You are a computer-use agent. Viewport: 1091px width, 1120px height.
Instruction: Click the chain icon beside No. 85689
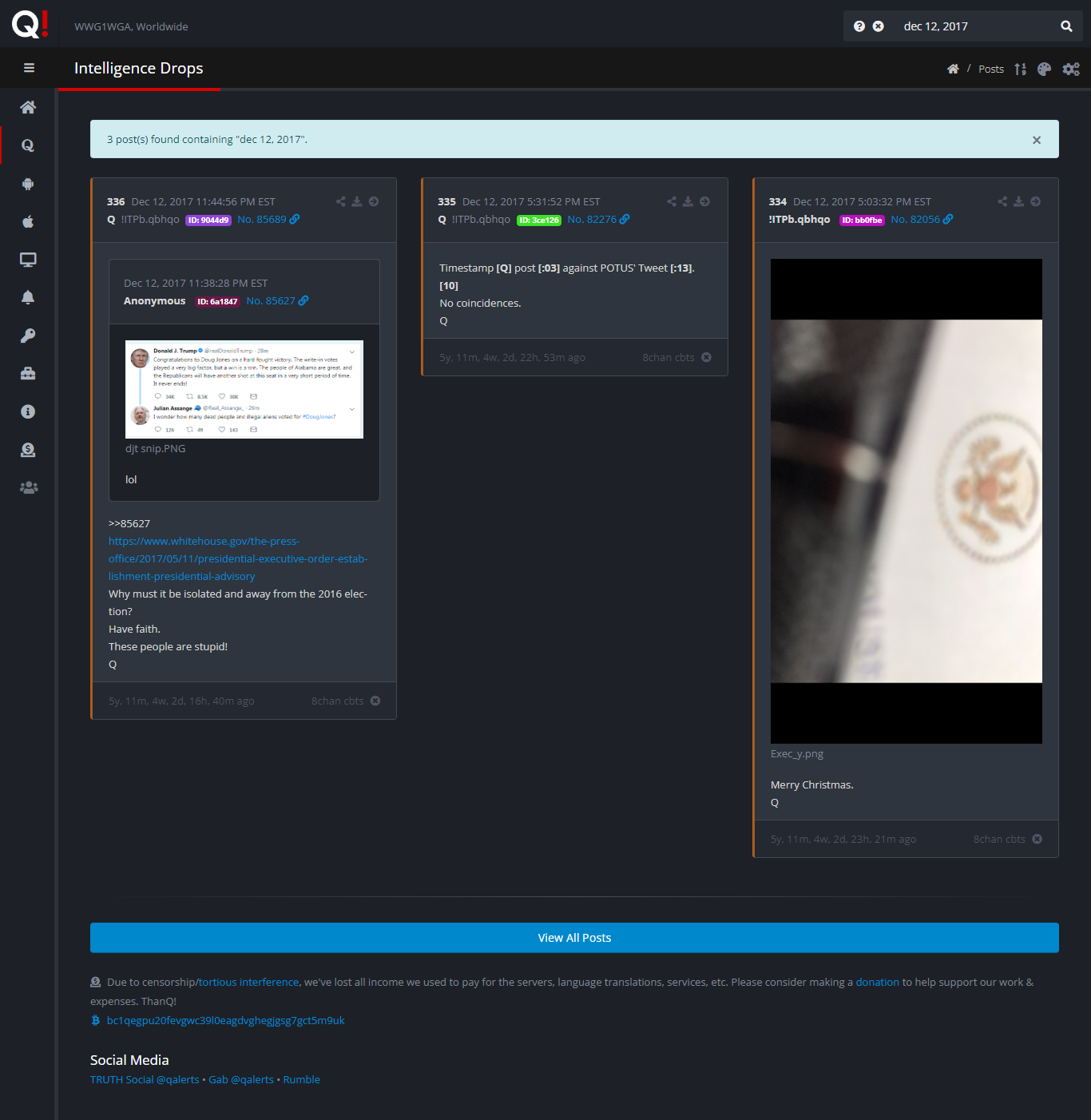tap(295, 219)
